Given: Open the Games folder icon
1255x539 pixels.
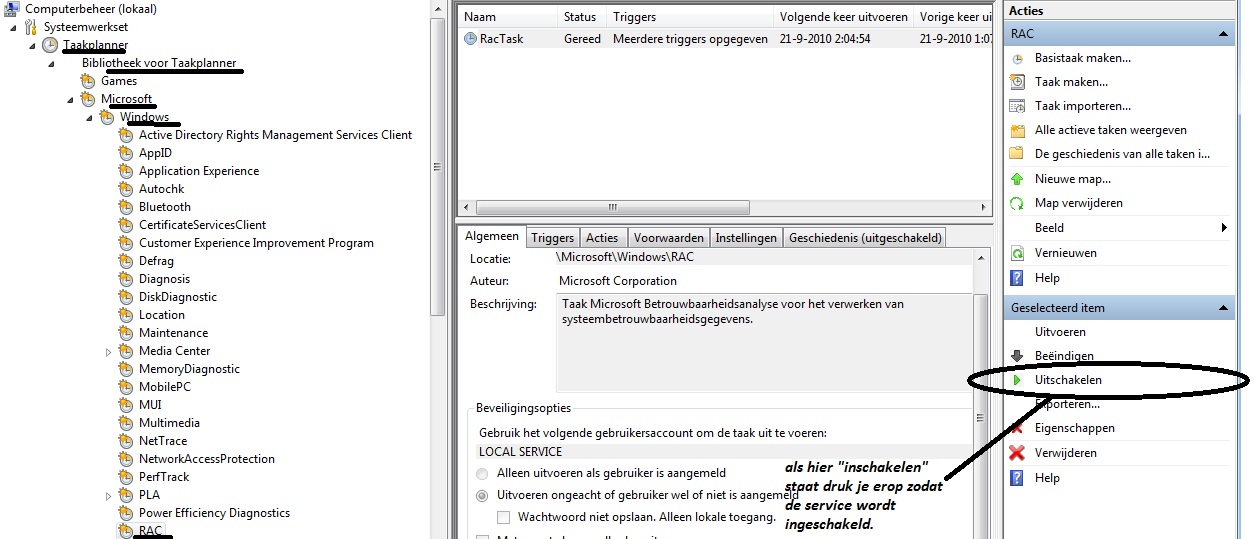Looking at the screenshot, I should 88,81.
